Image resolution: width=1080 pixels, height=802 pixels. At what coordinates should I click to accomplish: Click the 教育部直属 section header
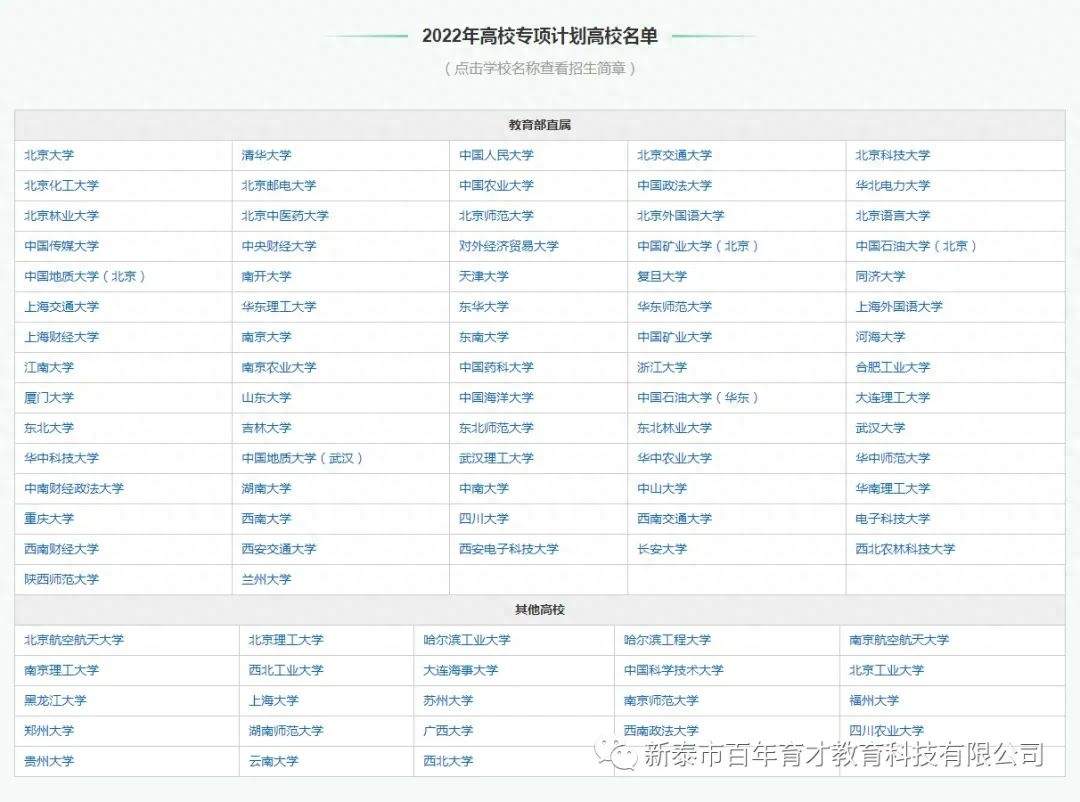(540, 125)
